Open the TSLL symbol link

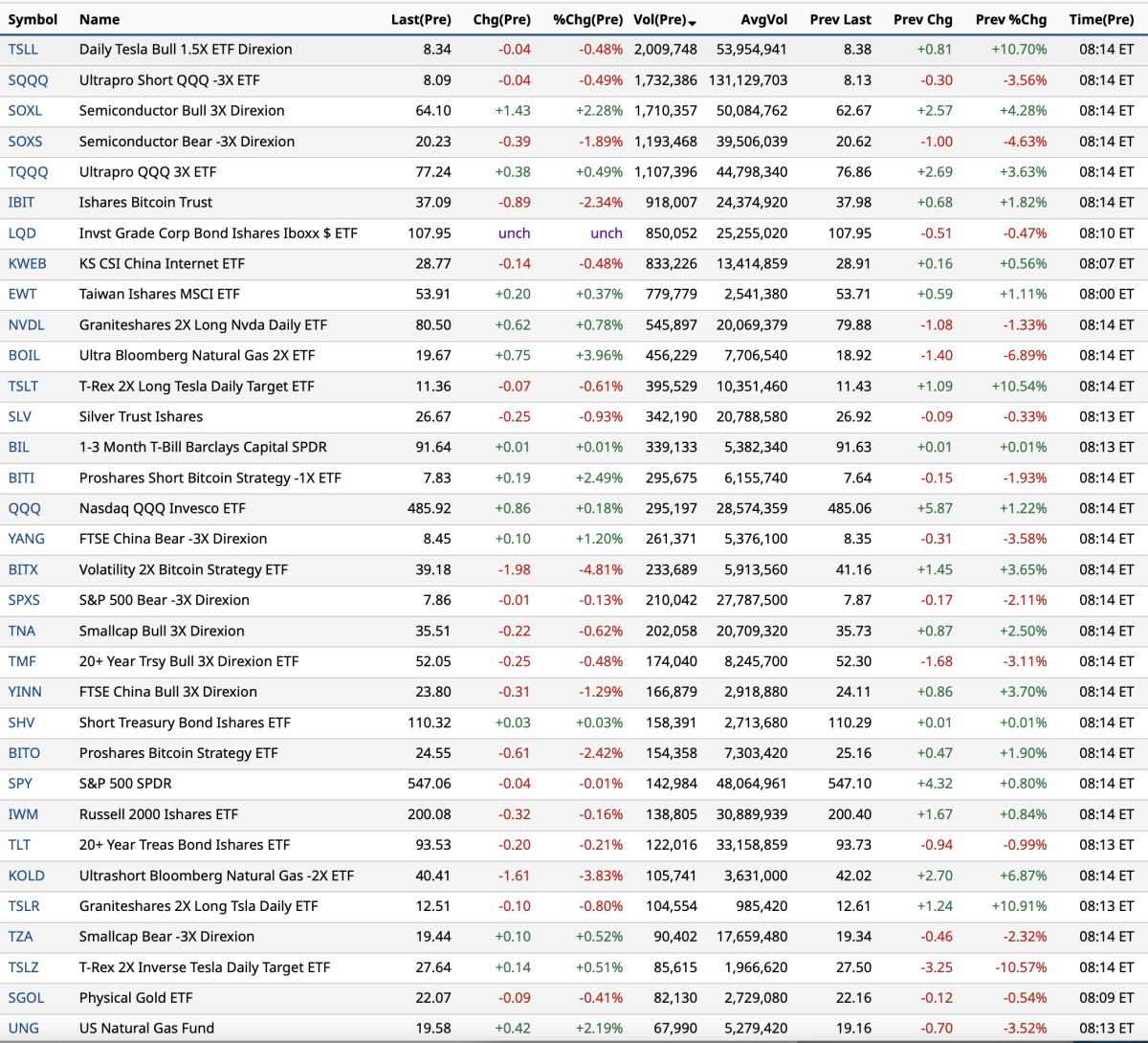click(23, 50)
